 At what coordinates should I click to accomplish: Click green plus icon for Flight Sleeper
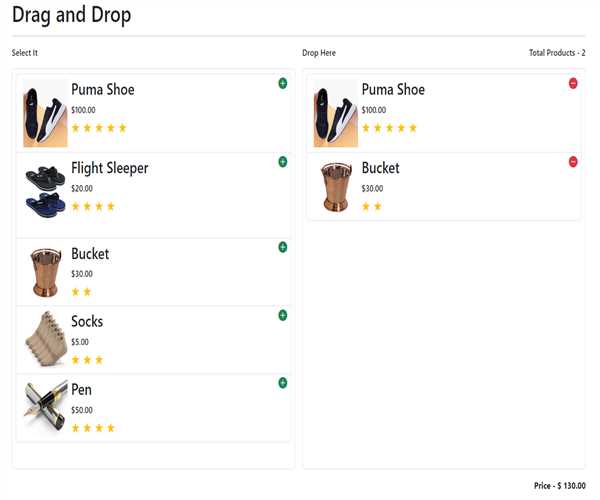[283, 162]
